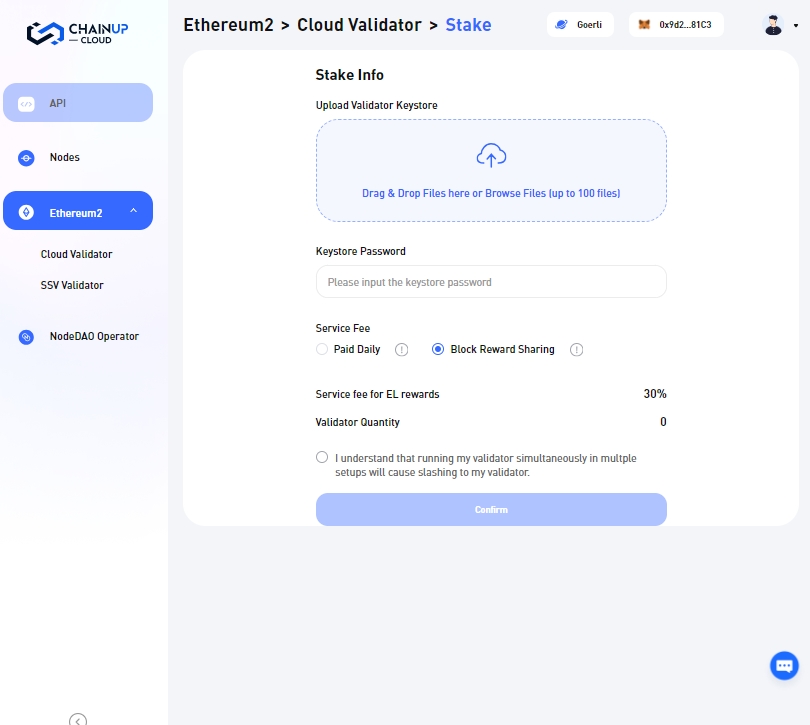Click the MetaMask fox wallet icon
Image resolution: width=810 pixels, height=725 pixels.
pyautogui.click(x=644, y=25)
